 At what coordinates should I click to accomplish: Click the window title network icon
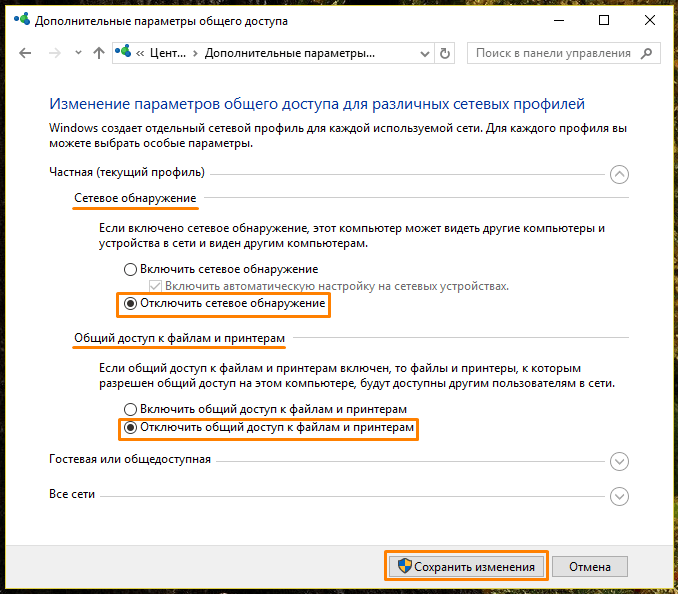point(22,19)
